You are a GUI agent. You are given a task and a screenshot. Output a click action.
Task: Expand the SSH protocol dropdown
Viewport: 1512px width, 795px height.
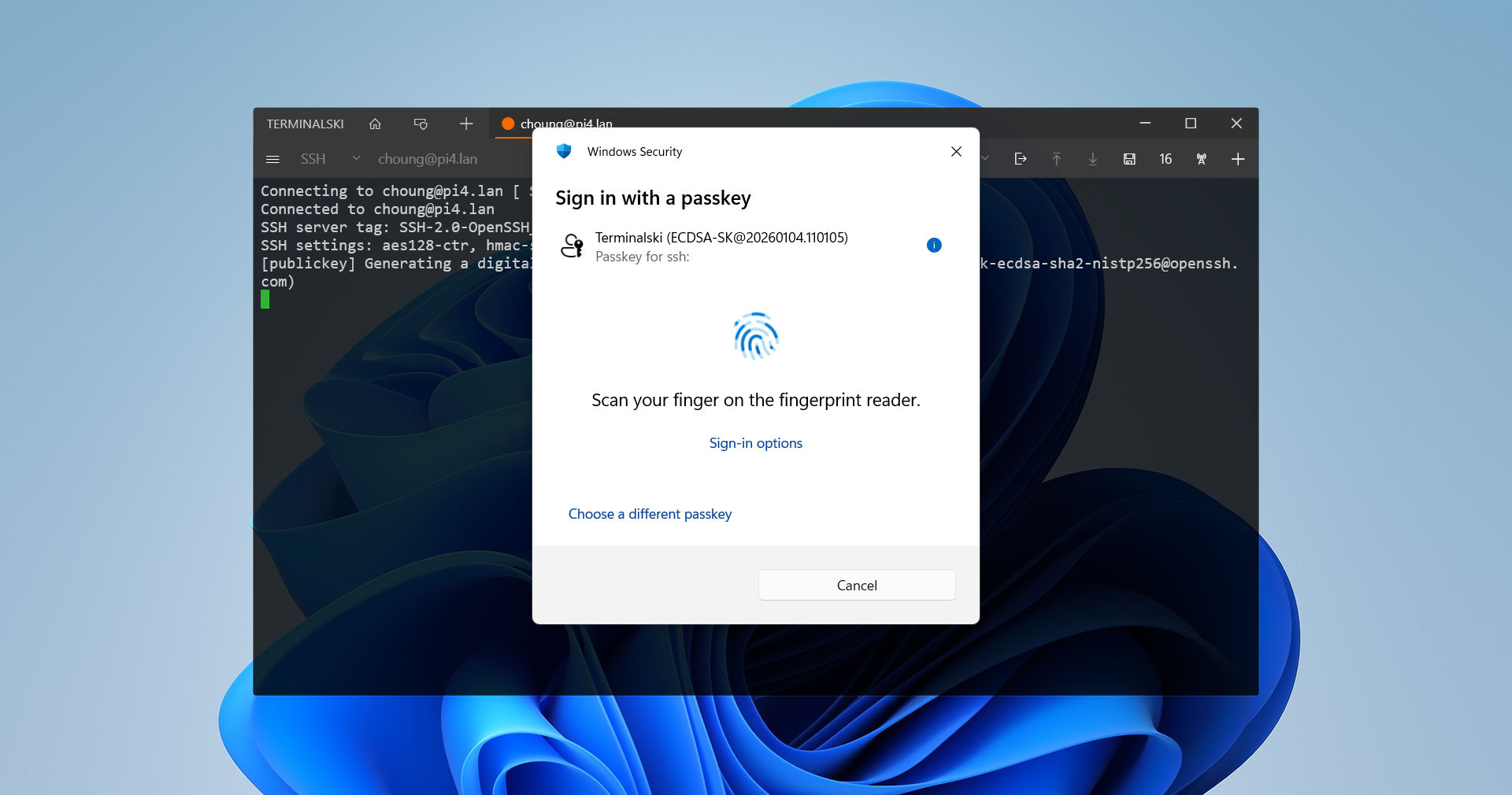click(x=356, y=159)
